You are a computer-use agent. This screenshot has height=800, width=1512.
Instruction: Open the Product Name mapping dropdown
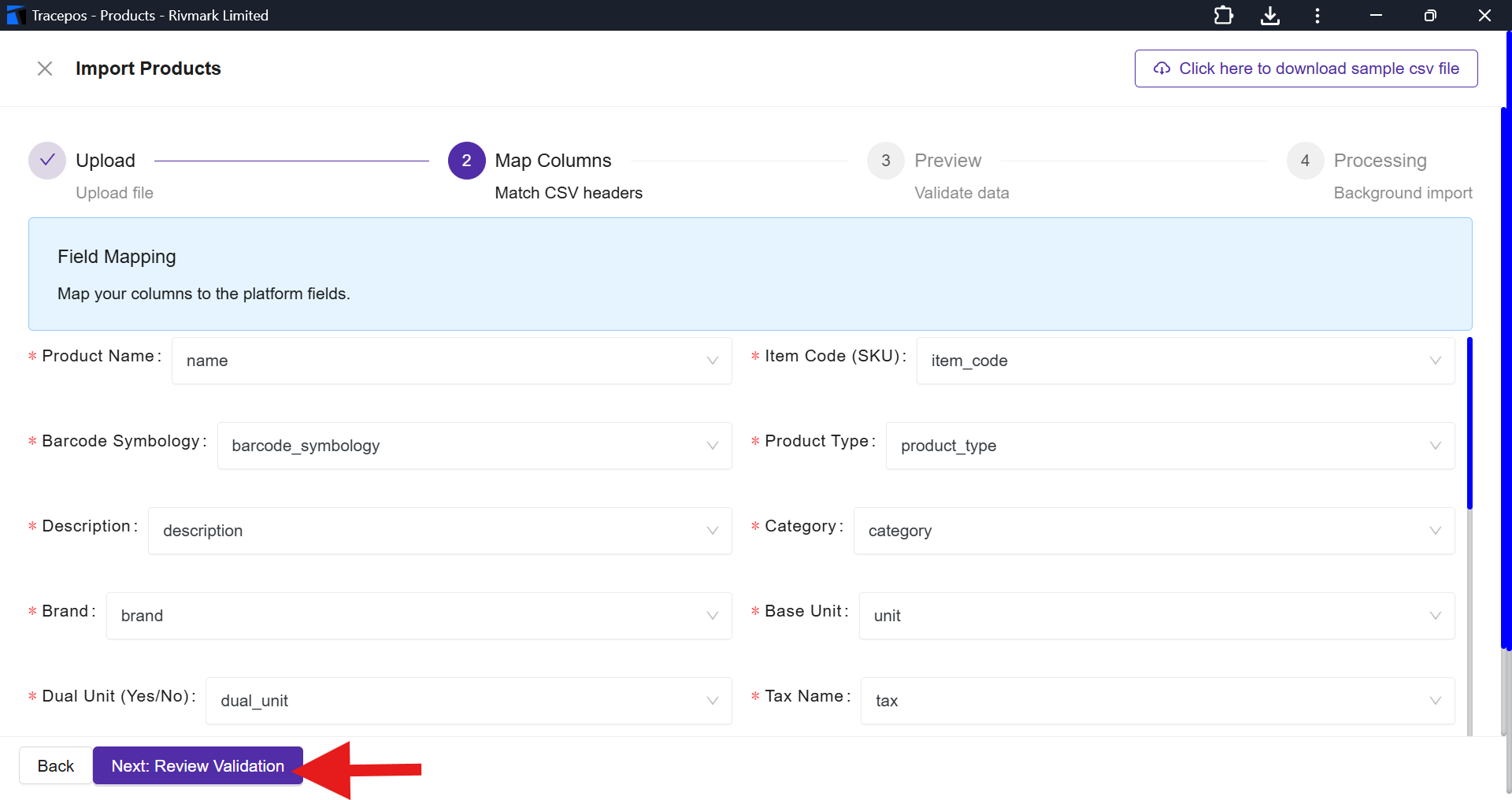click(452, 361)
